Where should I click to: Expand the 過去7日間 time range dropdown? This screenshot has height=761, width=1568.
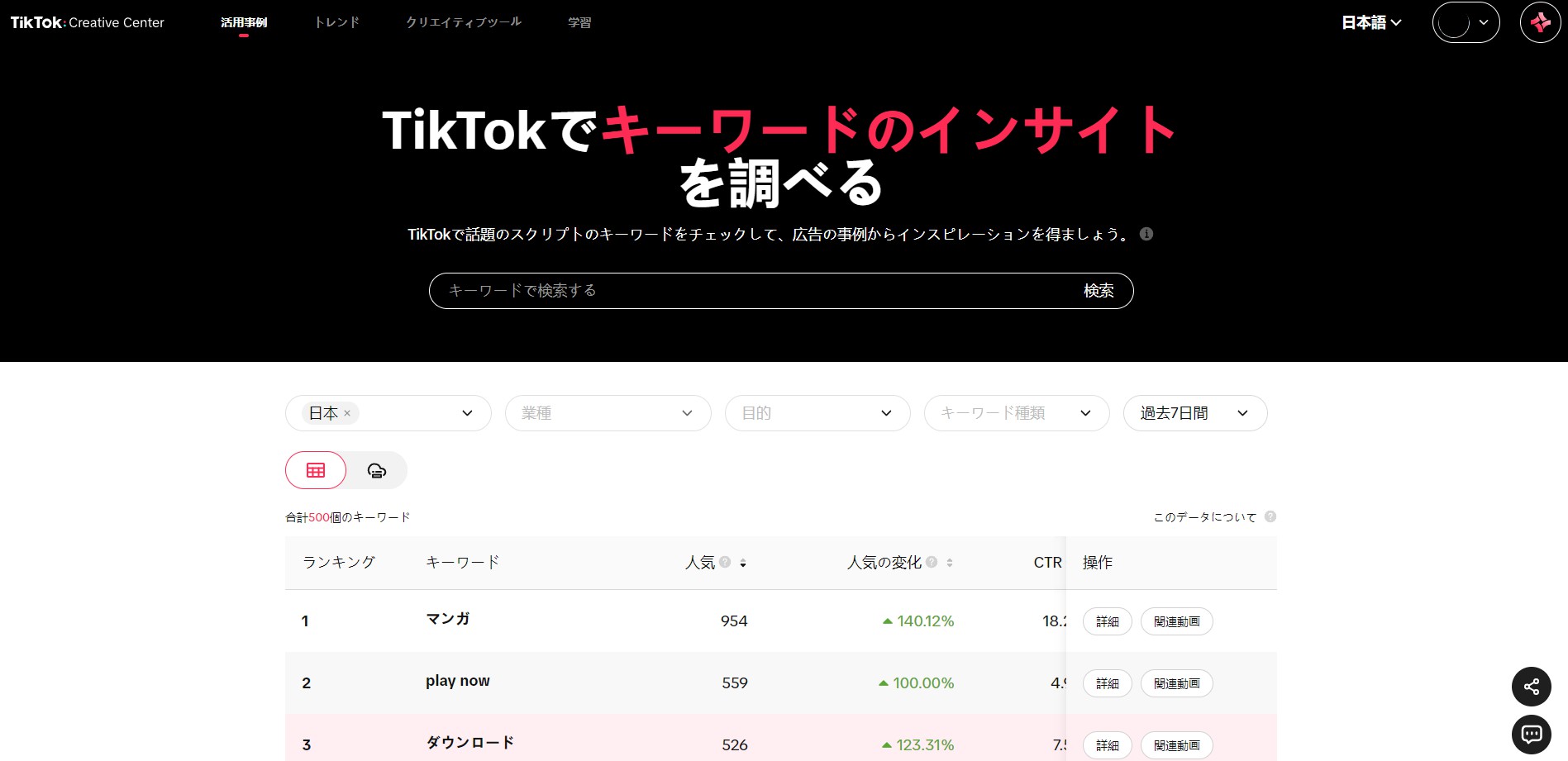click(x=1194, y=413)
